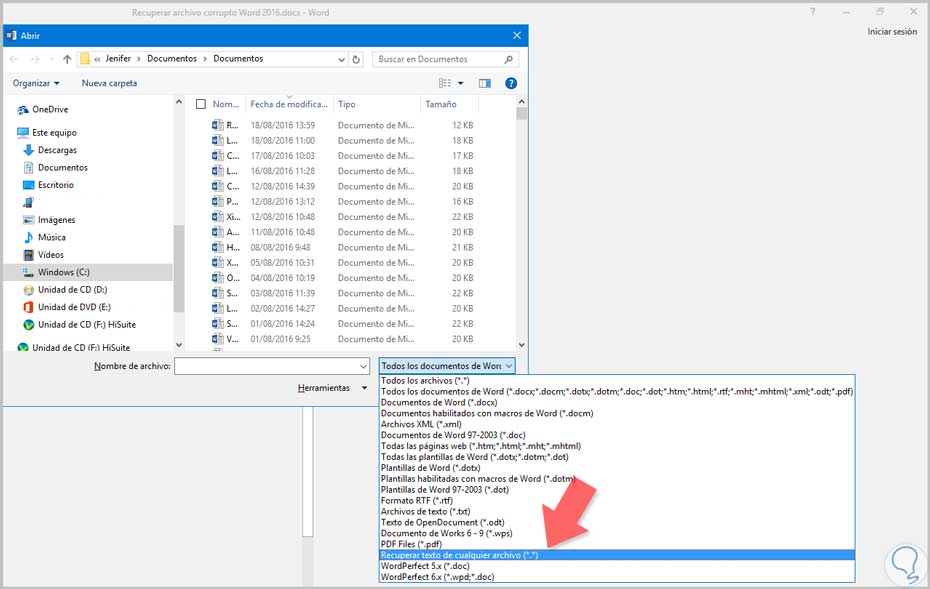Screen dimensions: 930x589
Task: Click Word file icon dated 01/08/2016 14:24
Action: pyautogui.click(x=218, y=324)
